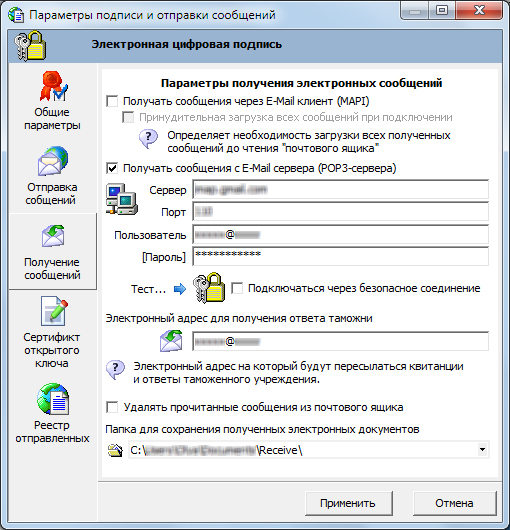This screenshot has width=510, height=530.
Task: Focus the Порт input field
Action: pos(340,212)
